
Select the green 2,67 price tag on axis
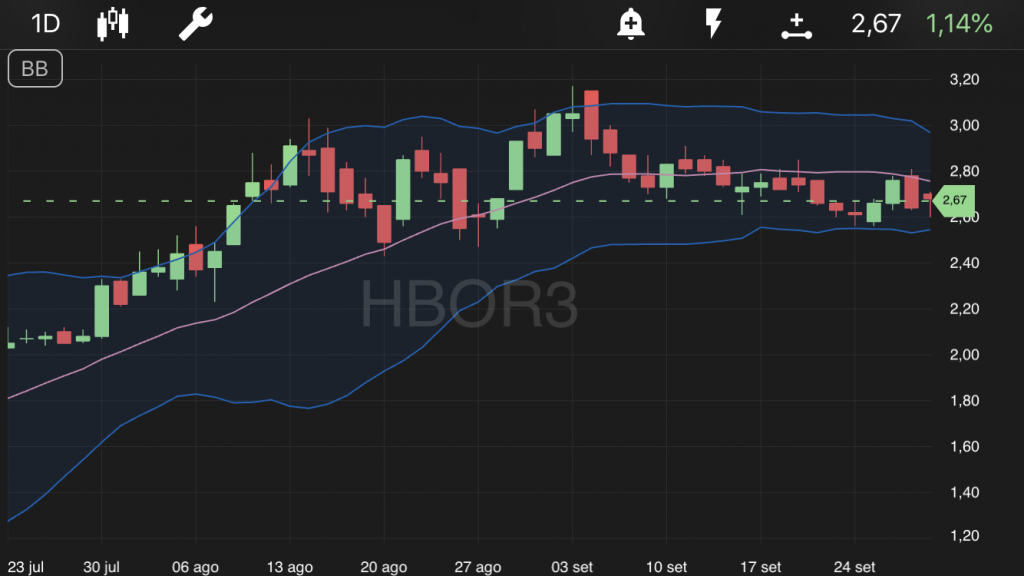pyautogui.click(x=954, y=200)
